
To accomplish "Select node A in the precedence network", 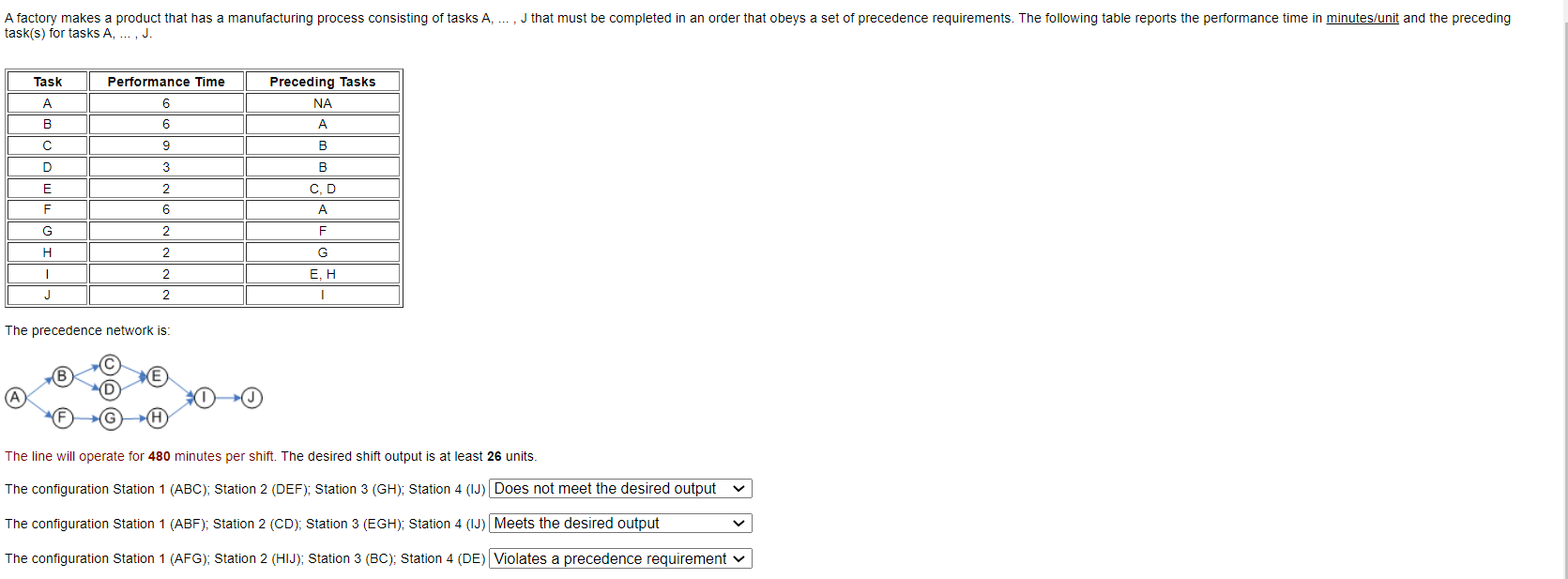I will click(14, 398).
